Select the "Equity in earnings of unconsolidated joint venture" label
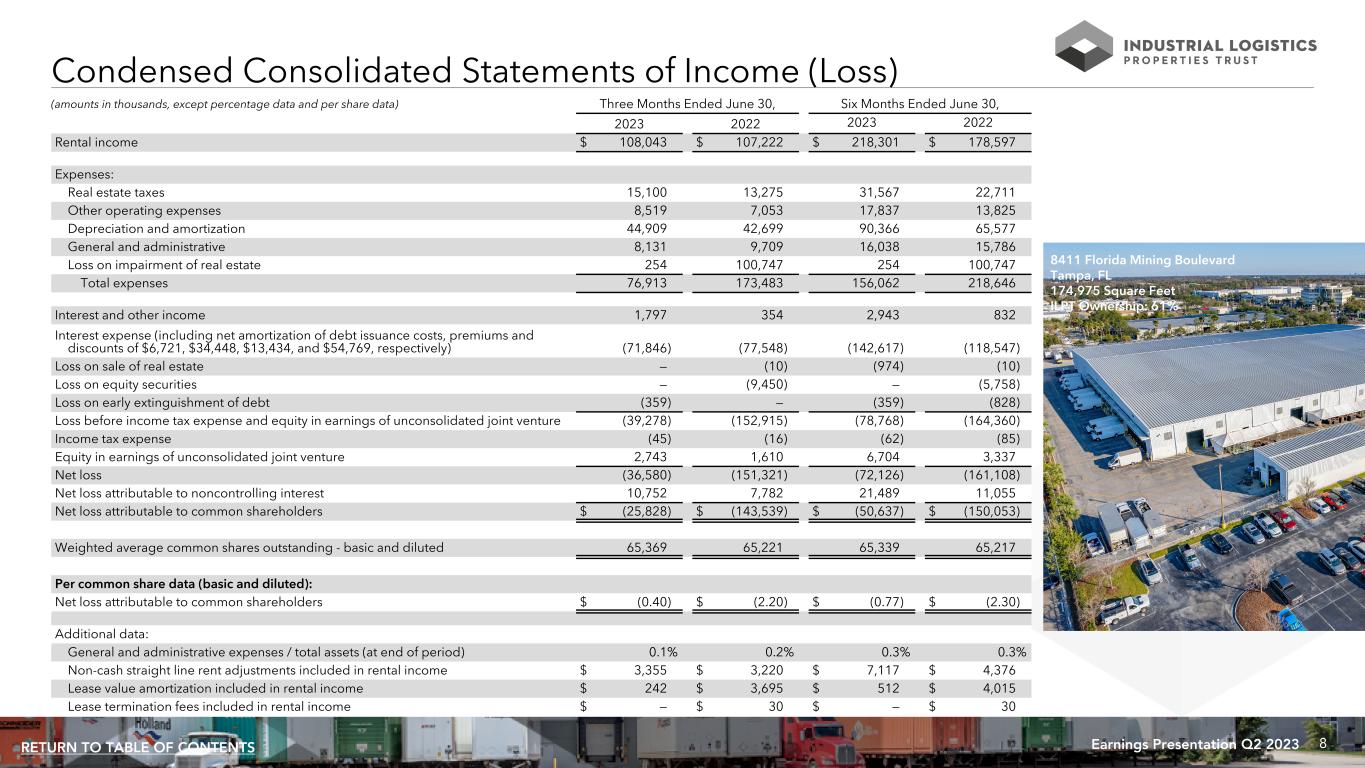Screen dimensions: 1365x768 coord(200,457)
